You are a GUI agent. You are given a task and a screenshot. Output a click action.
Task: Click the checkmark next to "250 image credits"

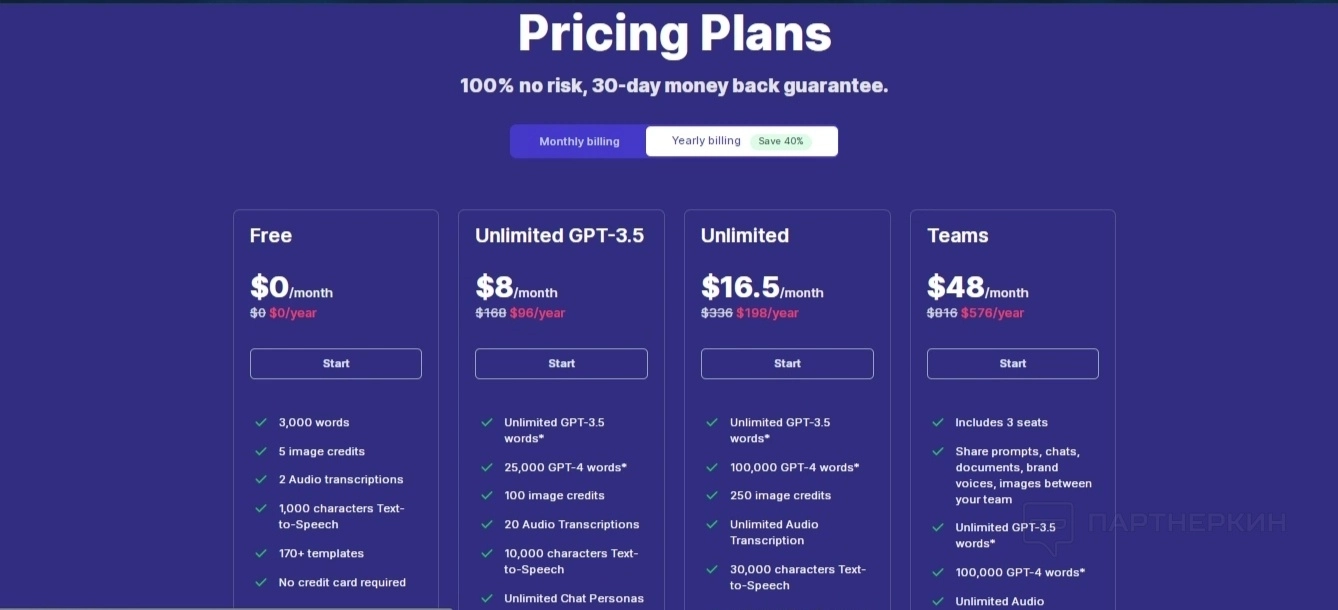712,496
